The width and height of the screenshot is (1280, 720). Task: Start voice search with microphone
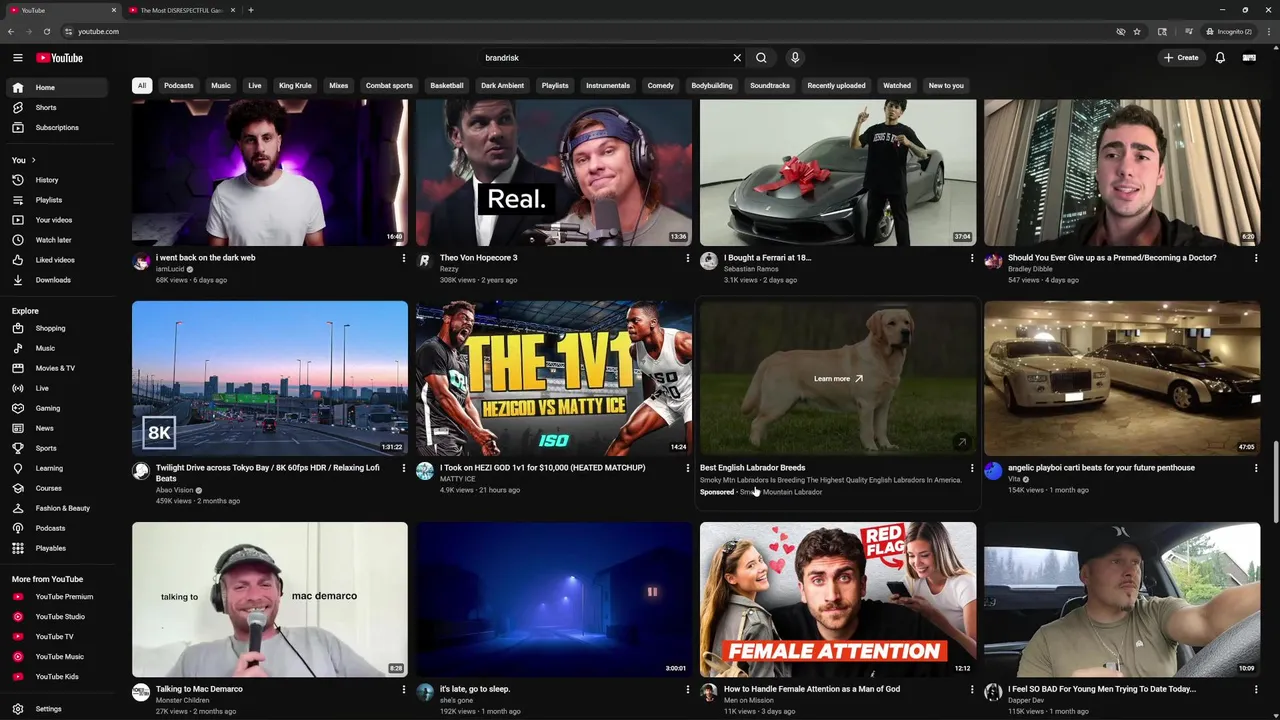click(x=795, y=58)
